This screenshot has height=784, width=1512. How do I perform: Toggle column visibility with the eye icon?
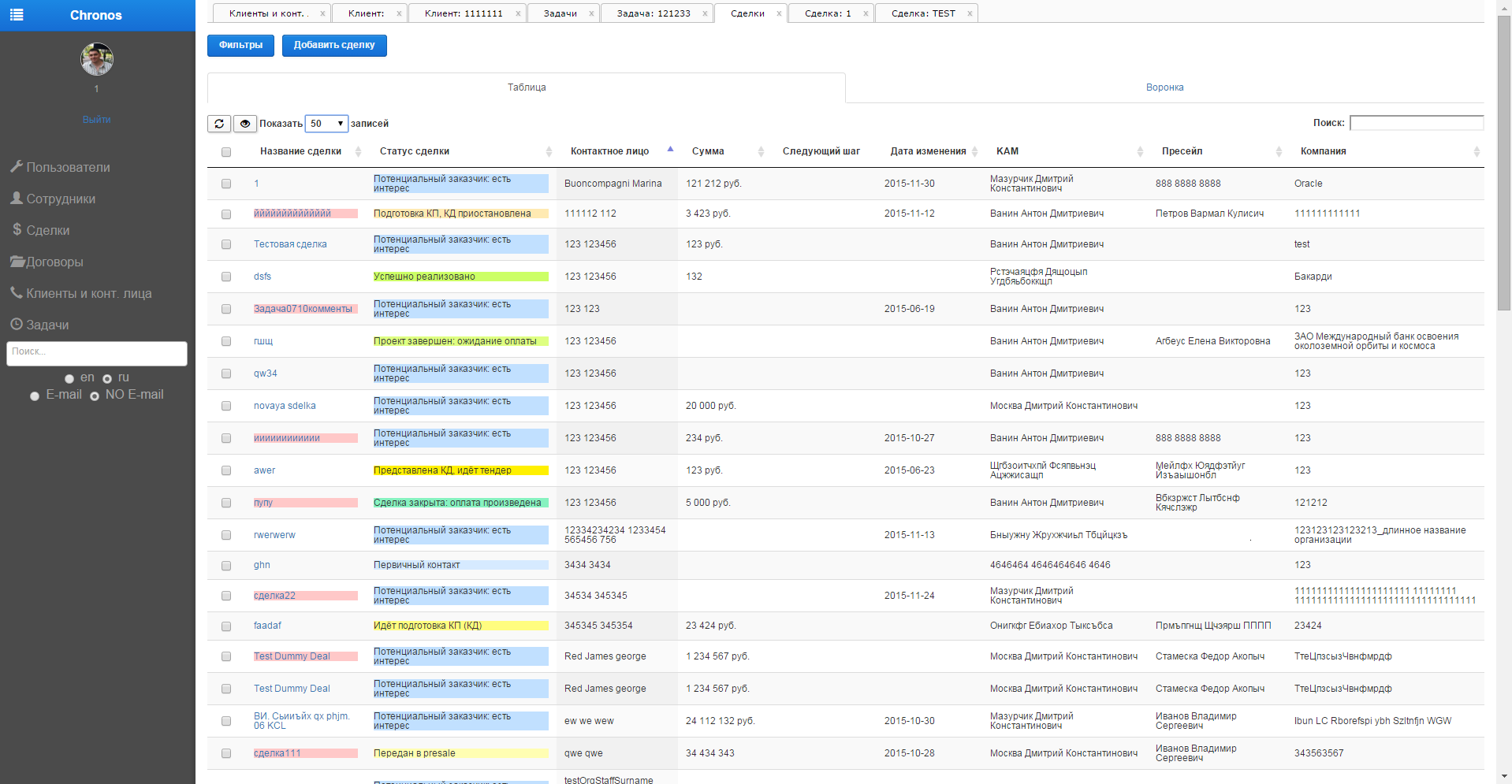[x=245, y=124]
